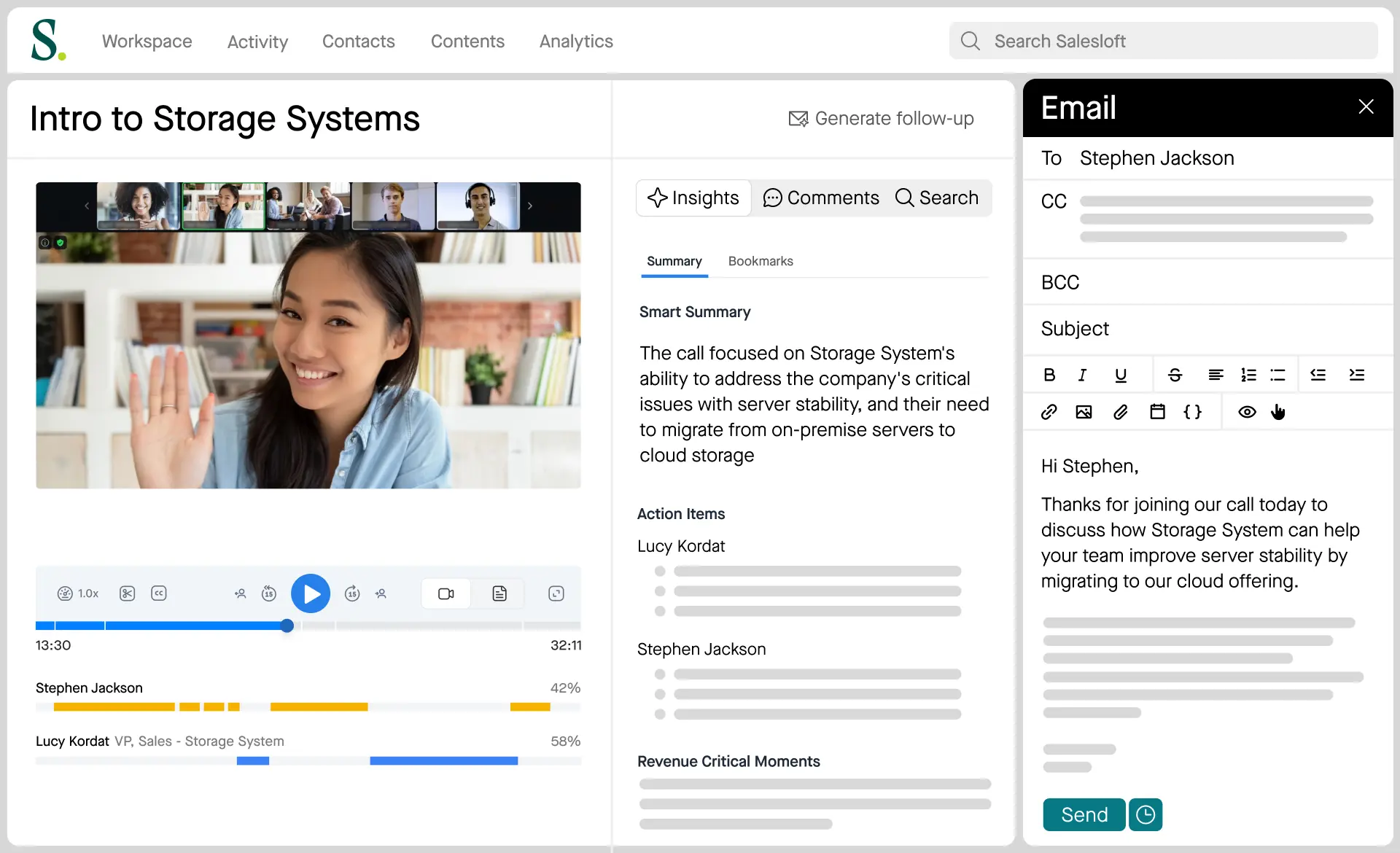1400x853 pixels.
Task: Set text alignment in email toolbar
Action: tap(1216, 375)
